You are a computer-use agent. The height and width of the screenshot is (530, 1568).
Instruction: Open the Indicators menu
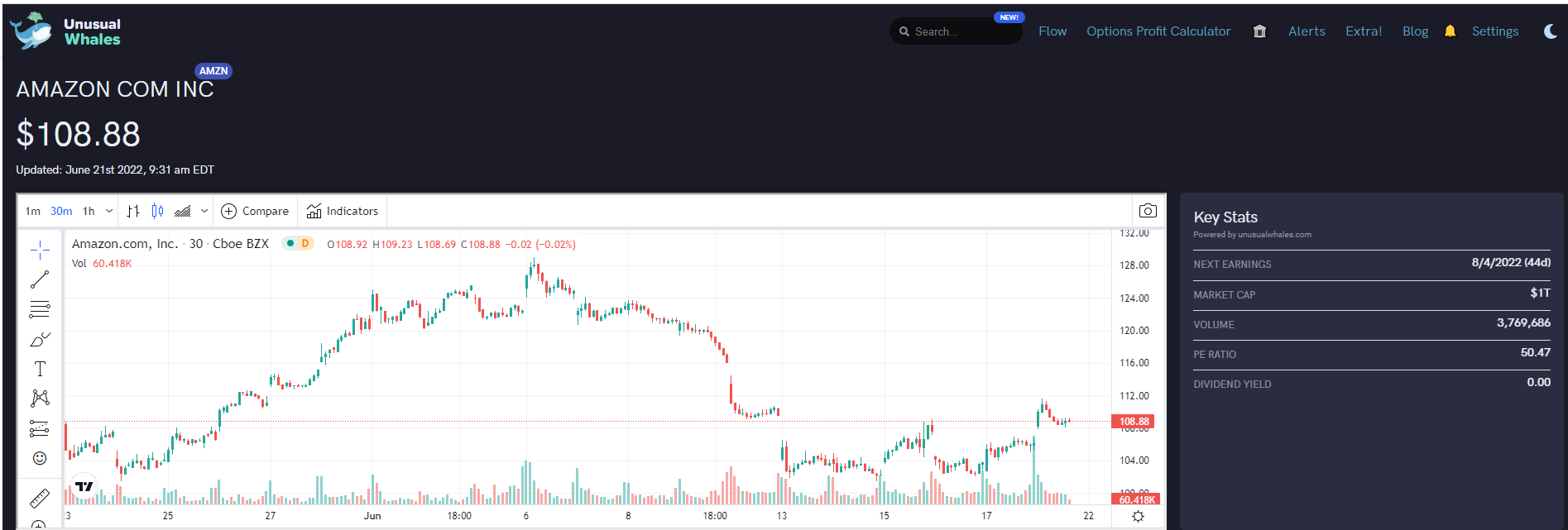342,211
